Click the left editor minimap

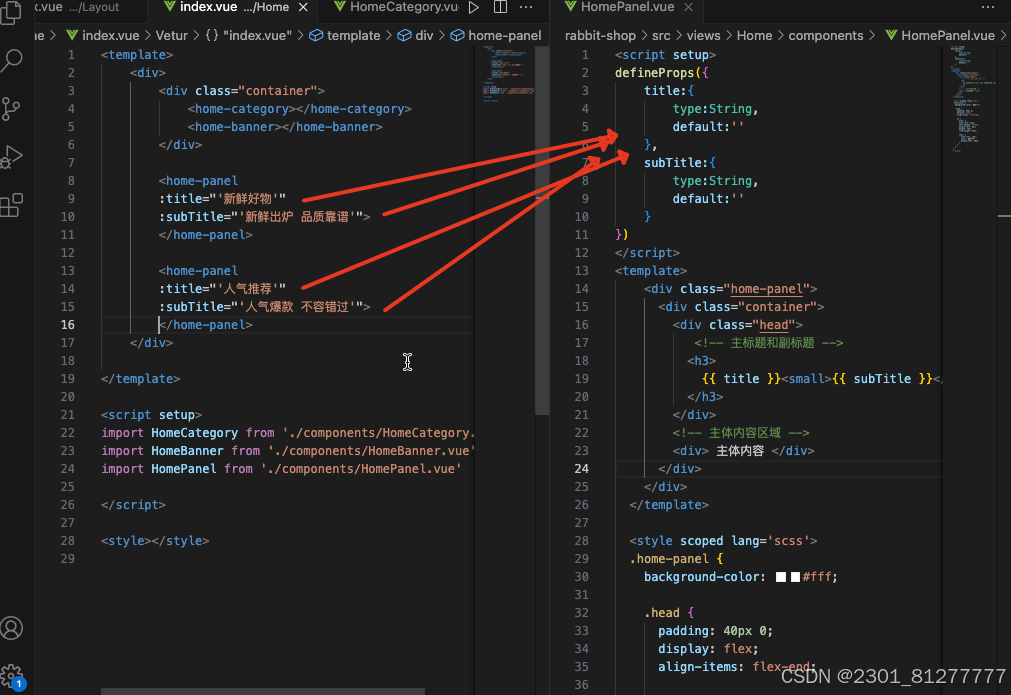(x=508, y=73)
